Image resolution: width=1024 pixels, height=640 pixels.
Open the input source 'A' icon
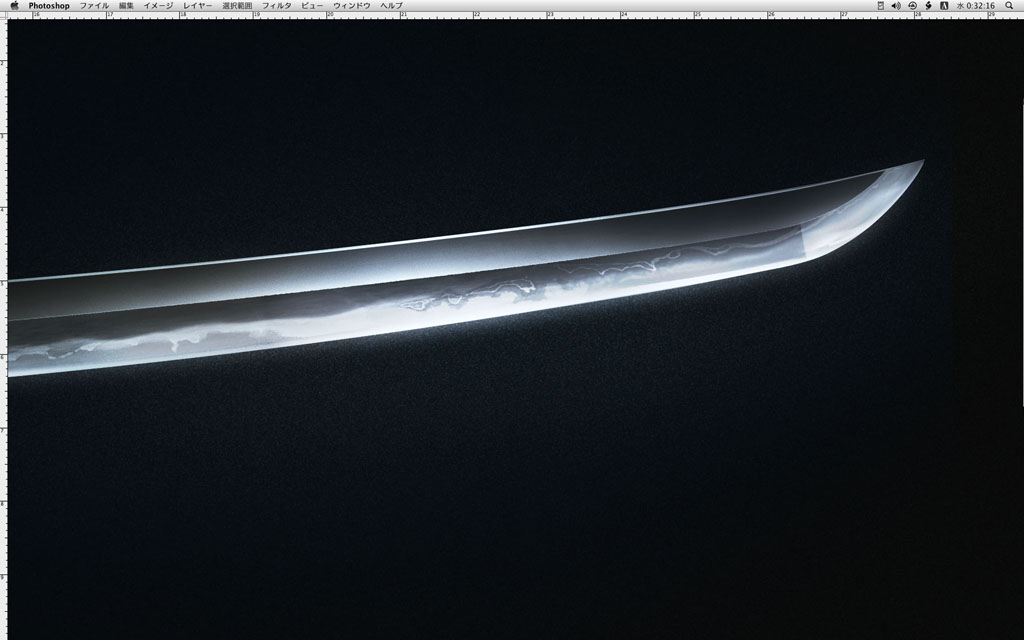coord(944,5)
